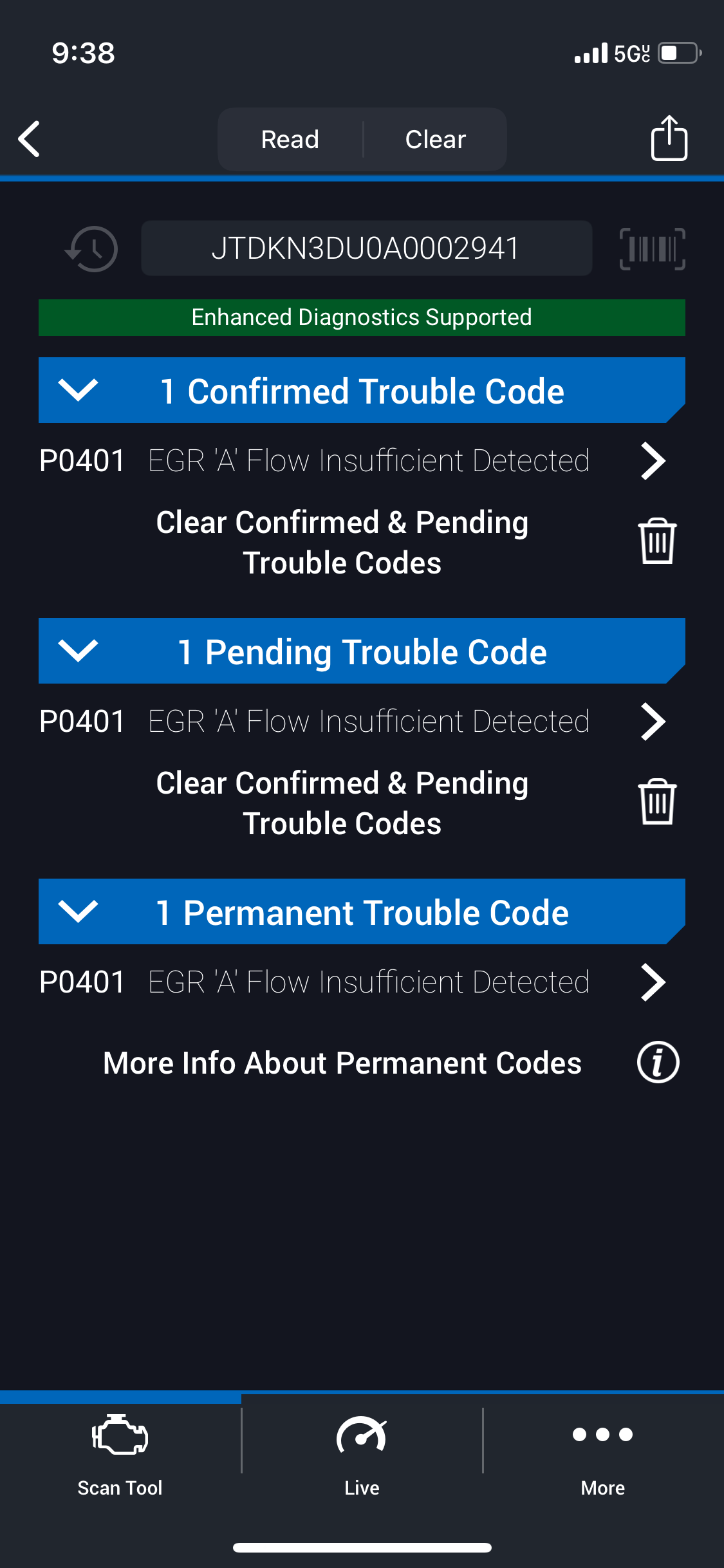The image size is (724, 1568).
Task: Tap the barcode VIN scanner icon
Action: pos(652,248)
